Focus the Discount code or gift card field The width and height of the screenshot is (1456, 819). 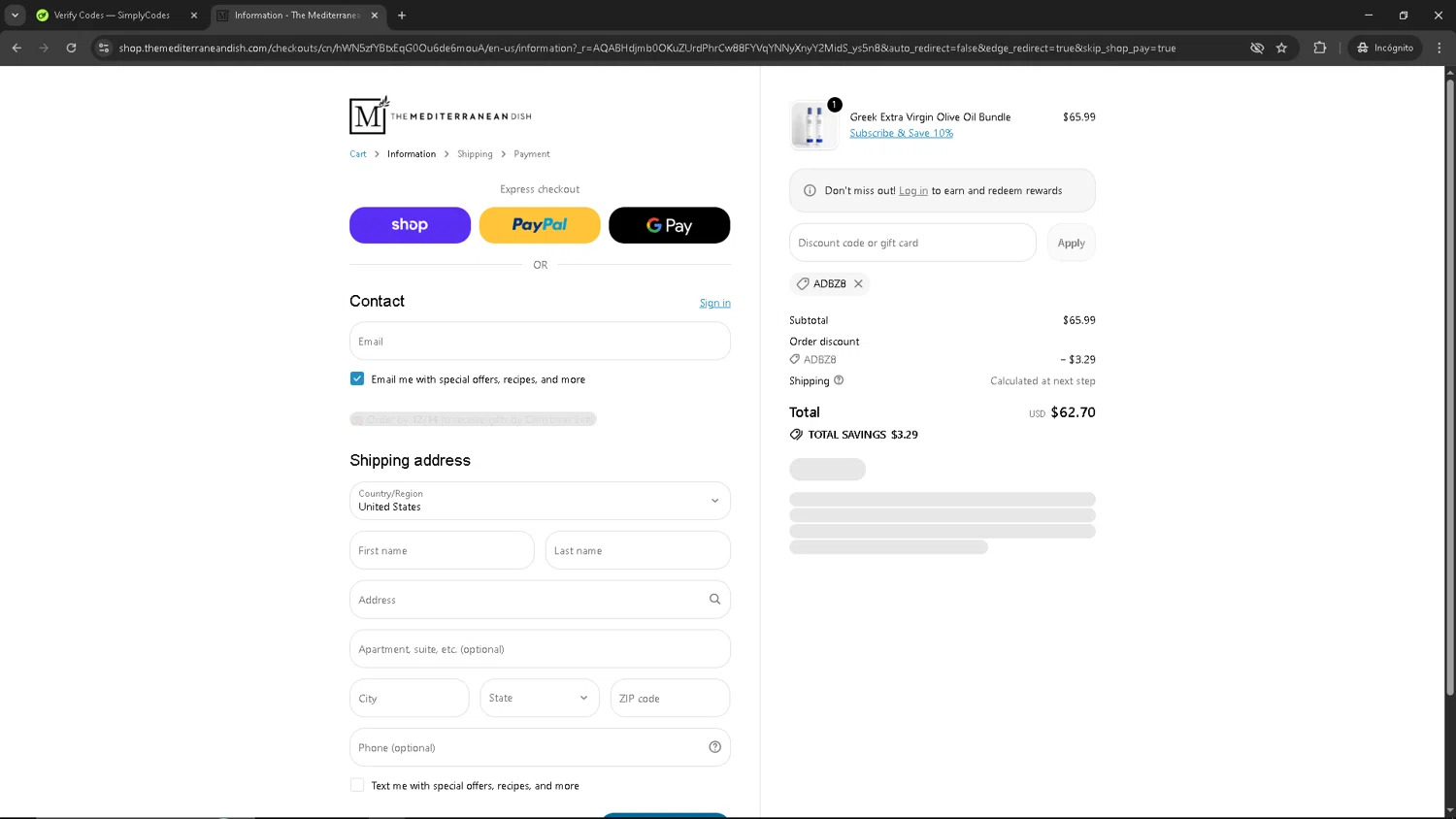pyautogui.click(x=912, y=243)
